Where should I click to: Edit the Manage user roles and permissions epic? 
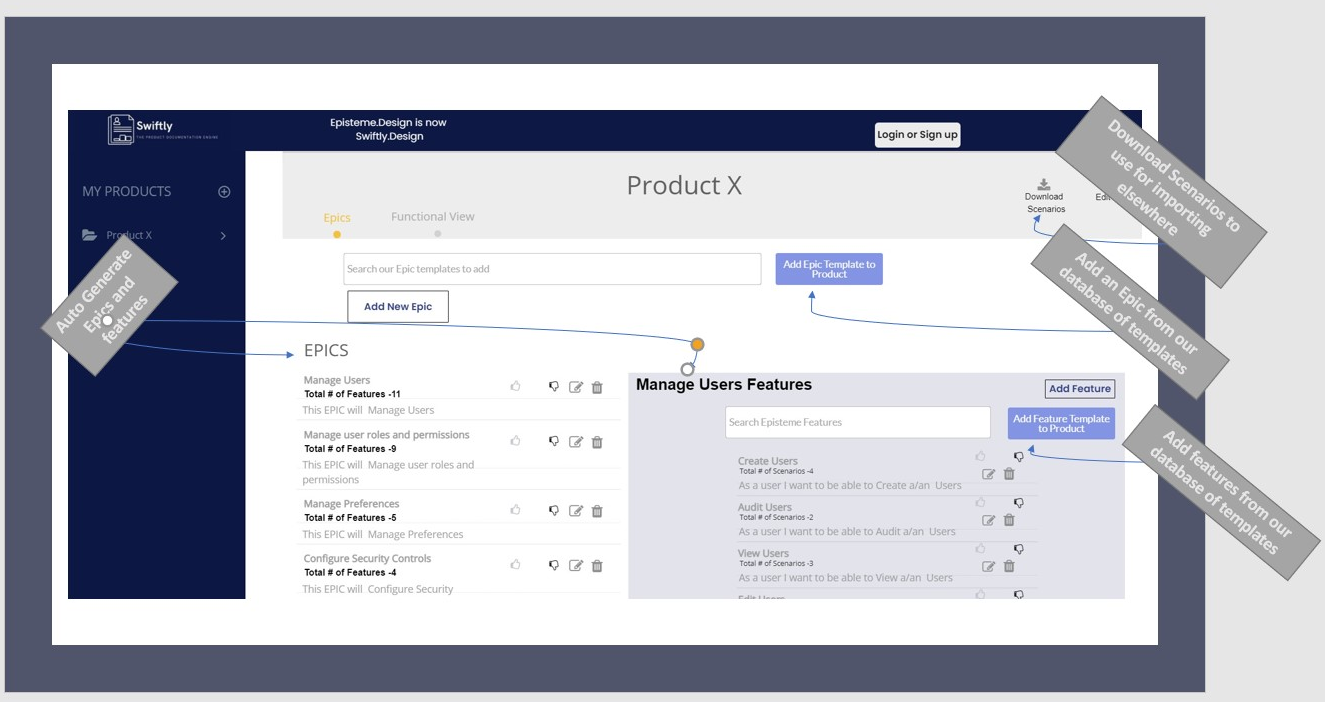(575, 440)
